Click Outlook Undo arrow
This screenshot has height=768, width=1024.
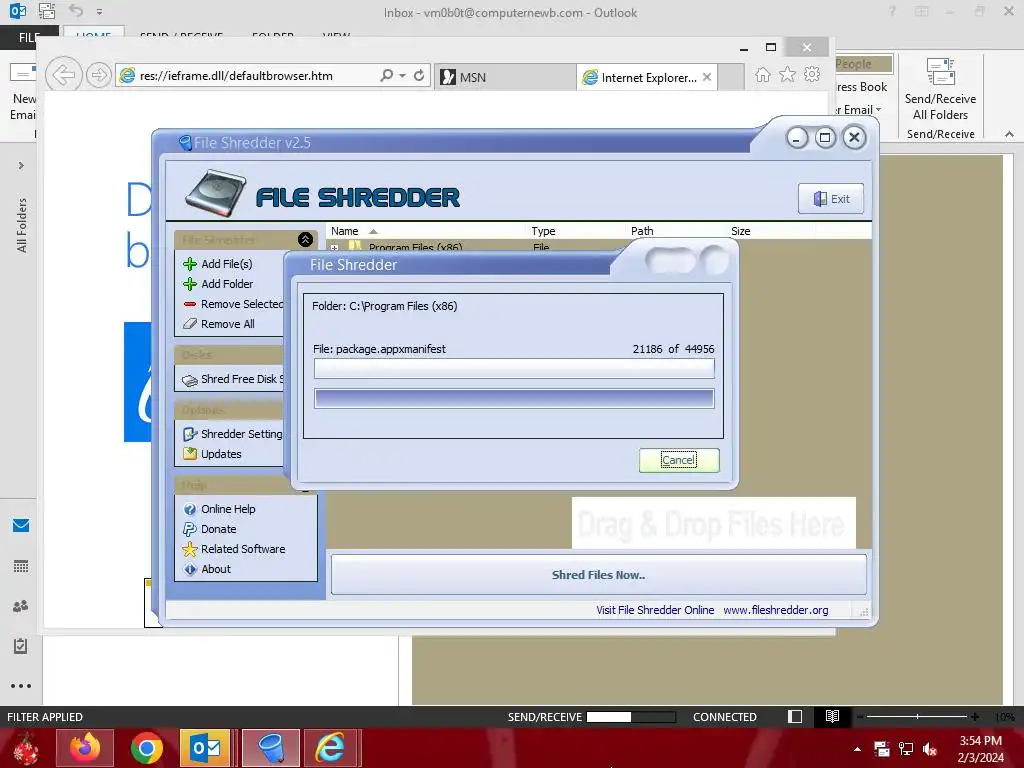(76, 11)
